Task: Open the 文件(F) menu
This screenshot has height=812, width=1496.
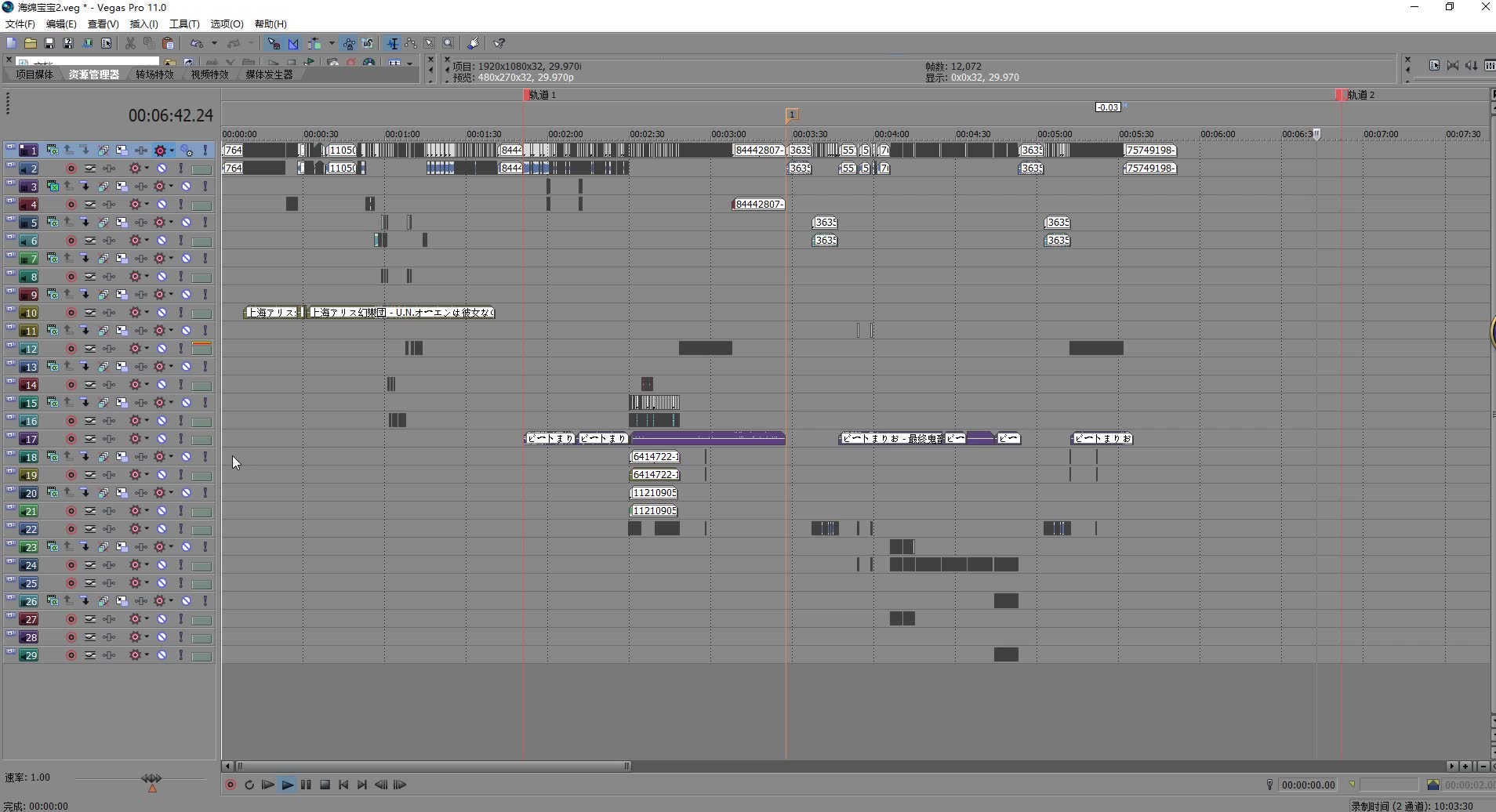Action: (x=20, y=24)
